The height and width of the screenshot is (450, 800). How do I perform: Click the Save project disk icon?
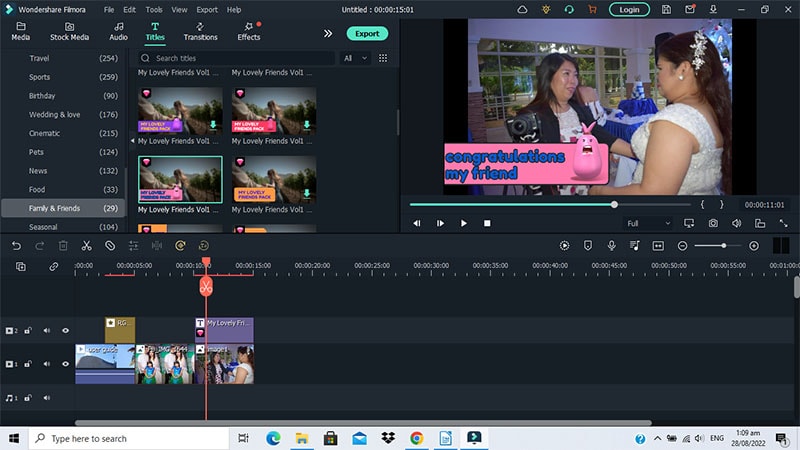pyautogui.click(x=666, y=9)
